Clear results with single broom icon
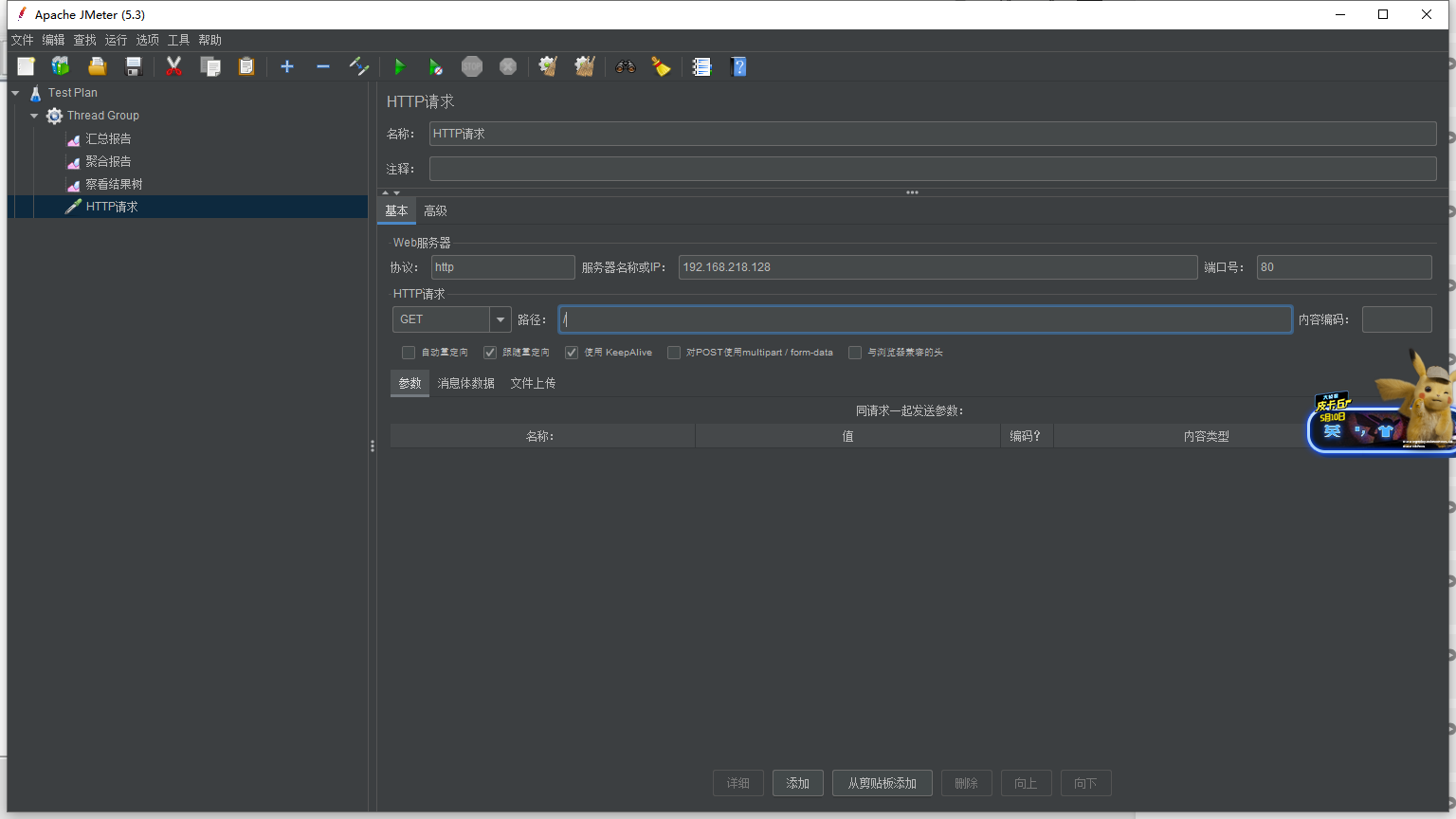The image size is (1456, 819). tap(548, 66)
